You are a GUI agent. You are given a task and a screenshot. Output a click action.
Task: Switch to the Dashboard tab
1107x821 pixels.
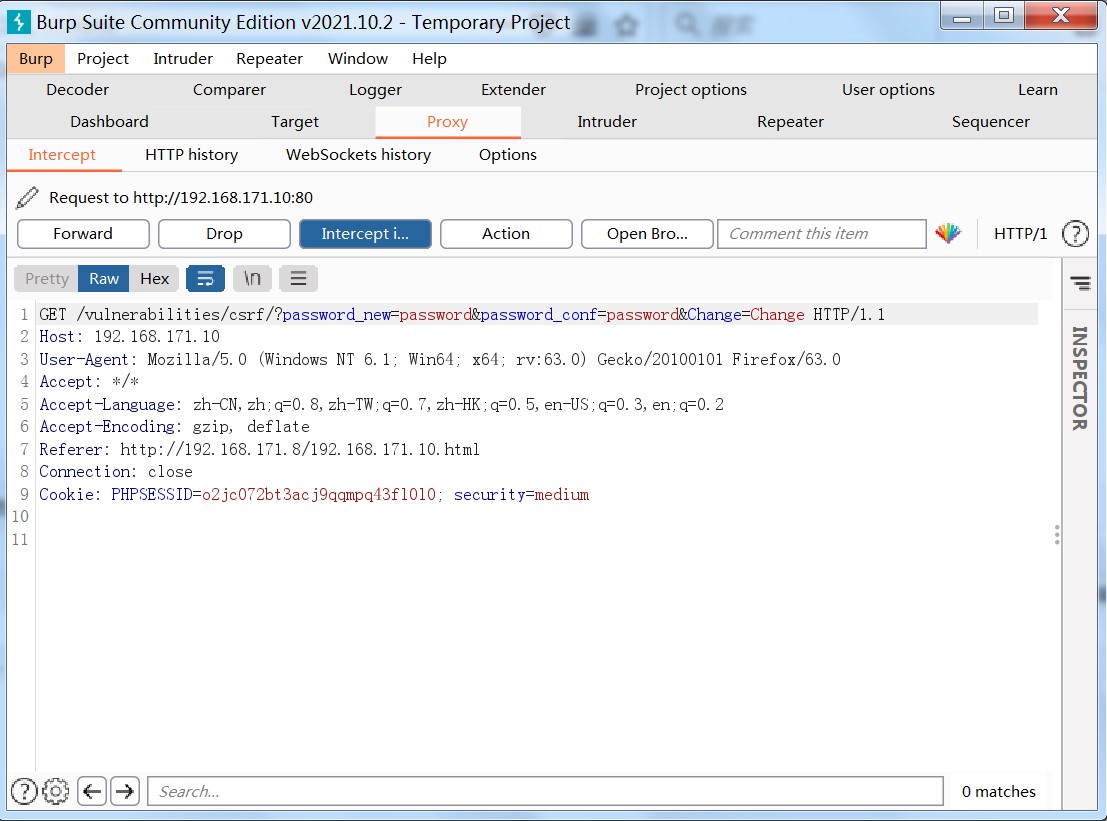click(x=109, y=121)
